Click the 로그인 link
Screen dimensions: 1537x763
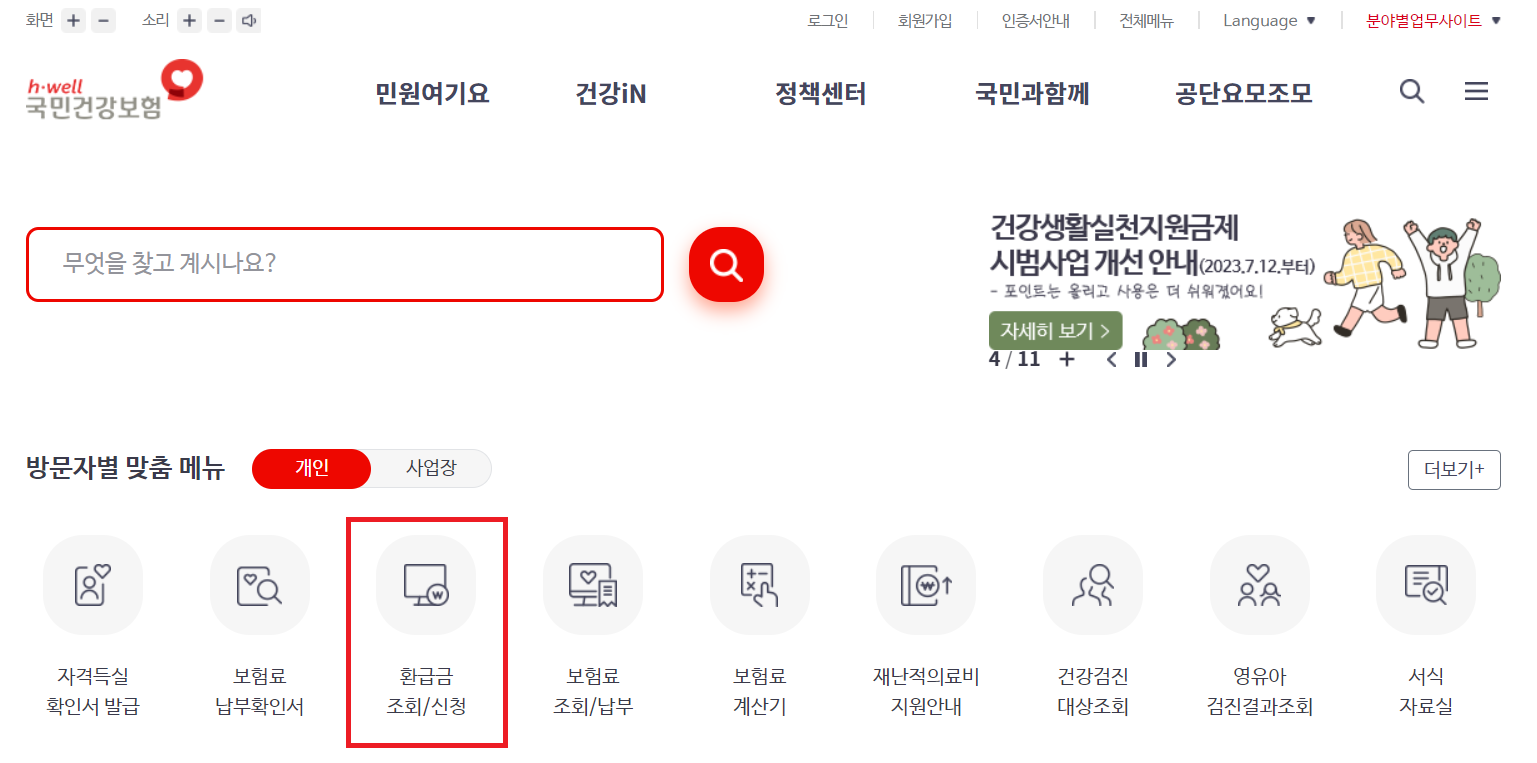tap(827, 20)
